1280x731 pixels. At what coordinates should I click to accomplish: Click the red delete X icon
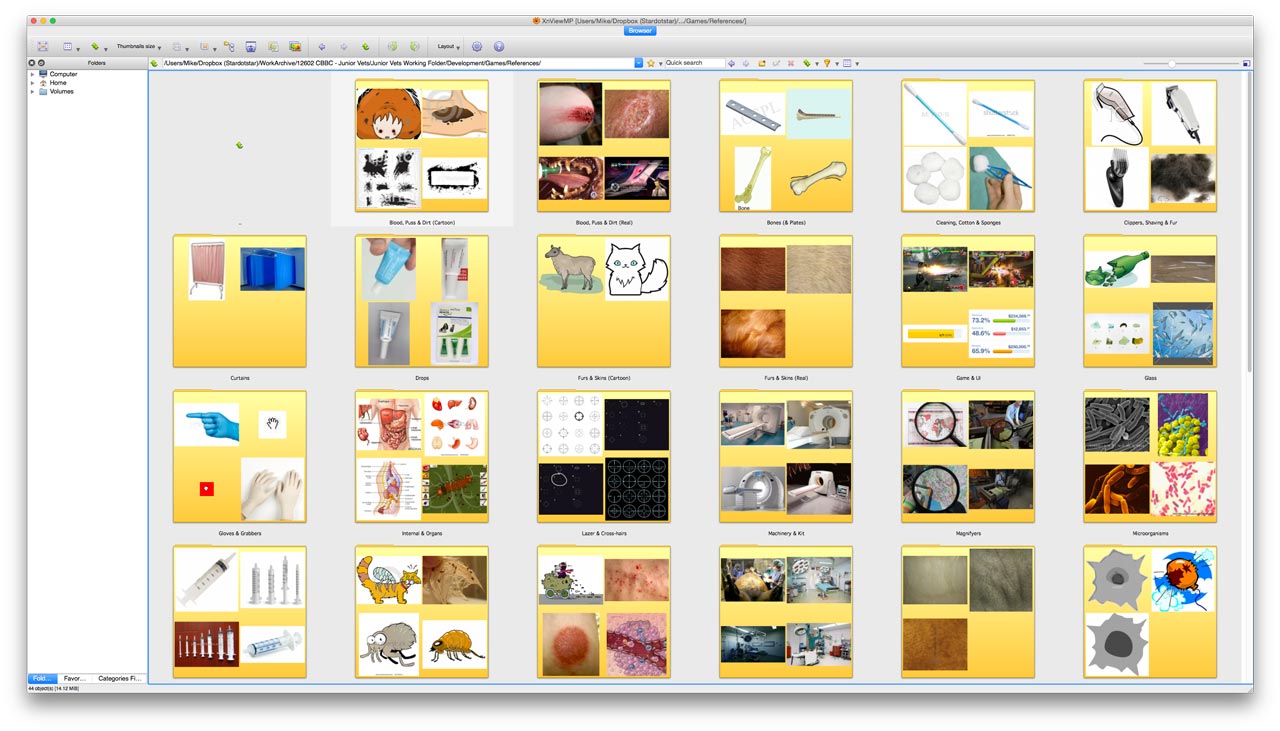point(791,63)
